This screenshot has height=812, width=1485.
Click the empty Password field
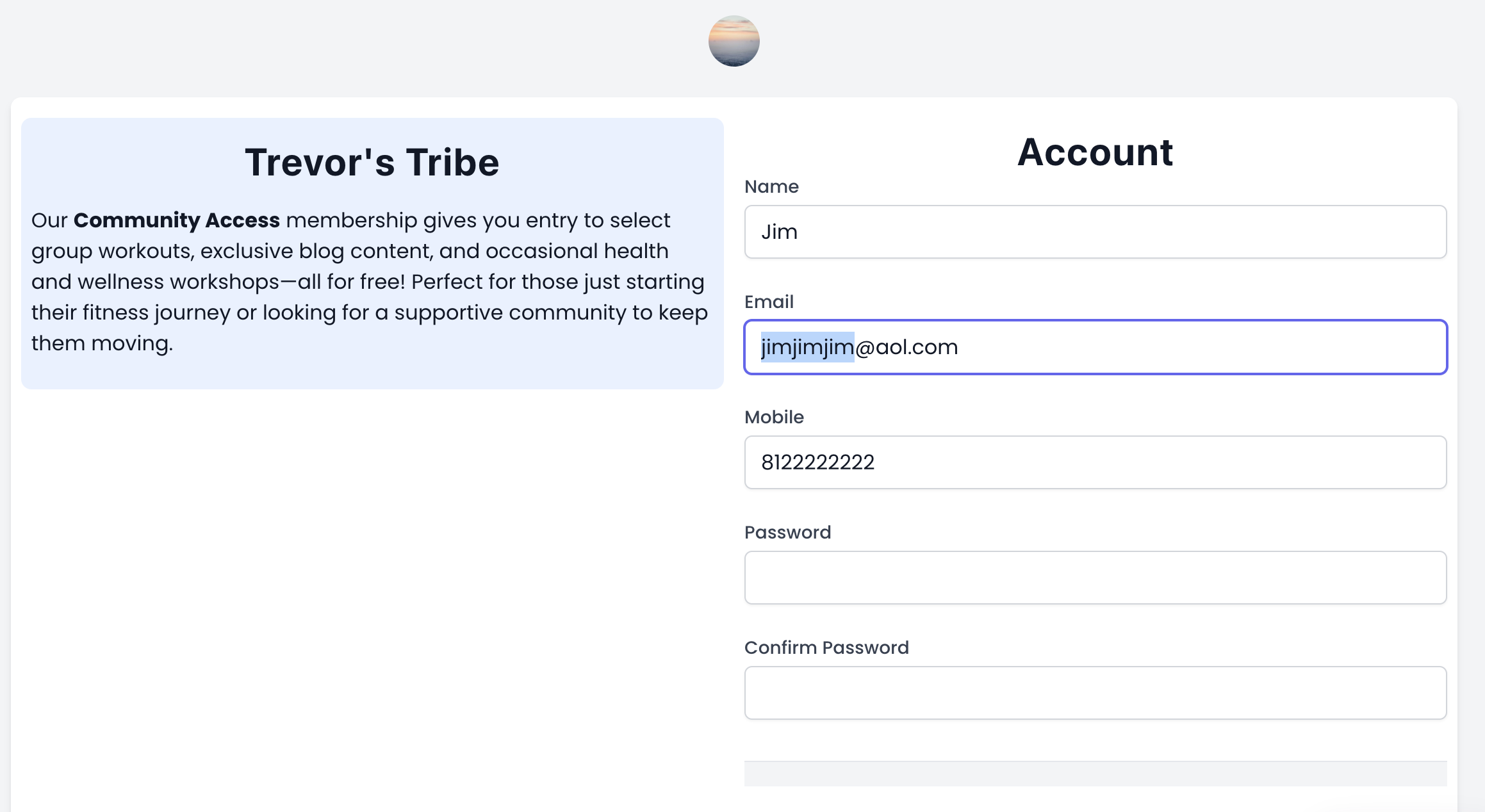coord(1095,578)
